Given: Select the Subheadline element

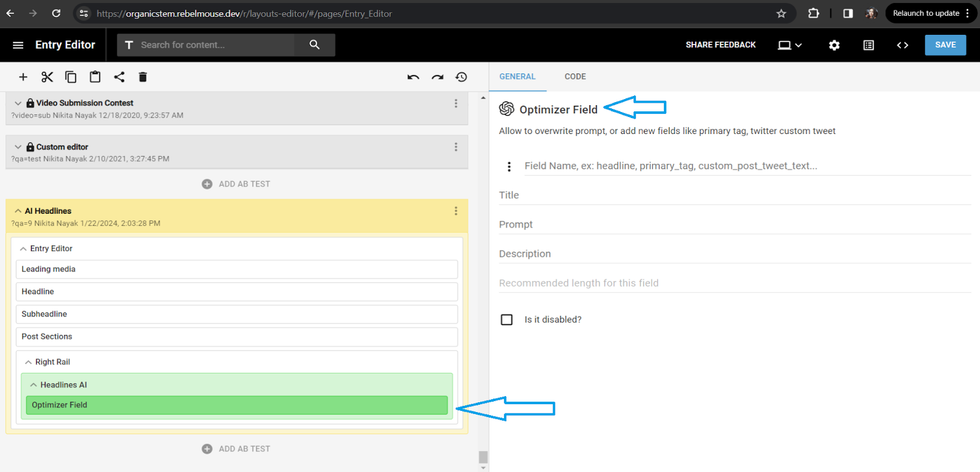Looking at the screenshot, I should (236, 314).
